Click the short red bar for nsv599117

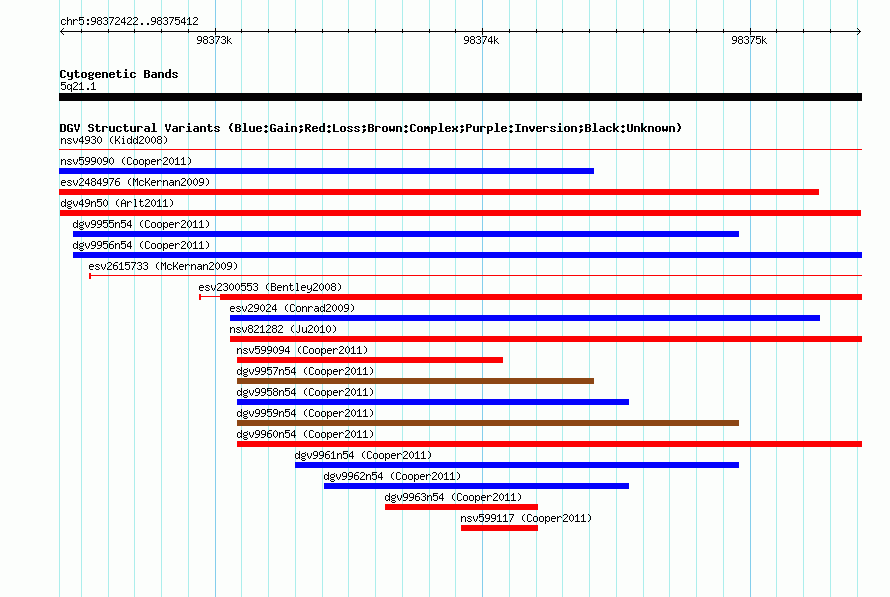tap(499, 528)
